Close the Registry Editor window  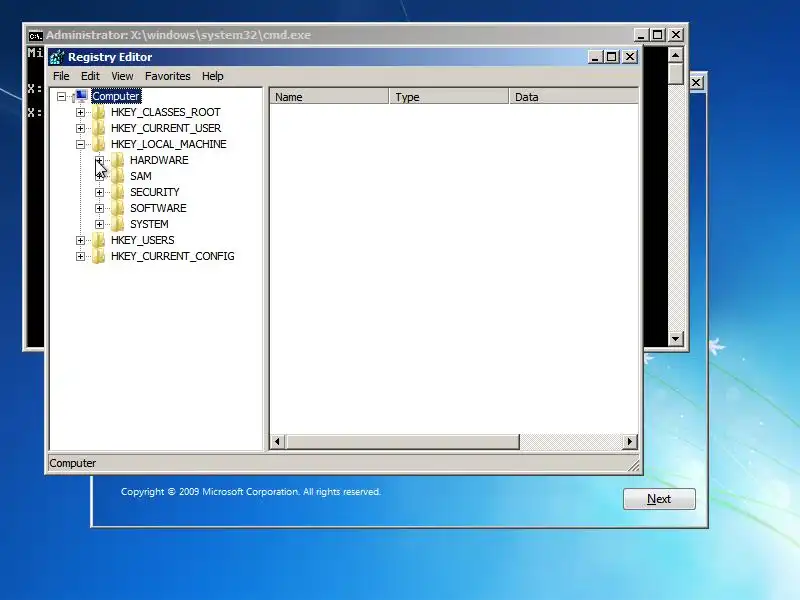coord(630,57)
